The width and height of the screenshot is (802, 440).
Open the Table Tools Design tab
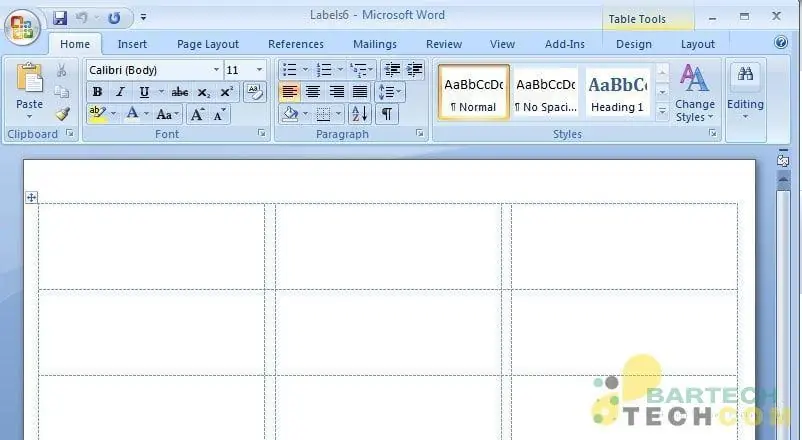(x=634, y=44)
